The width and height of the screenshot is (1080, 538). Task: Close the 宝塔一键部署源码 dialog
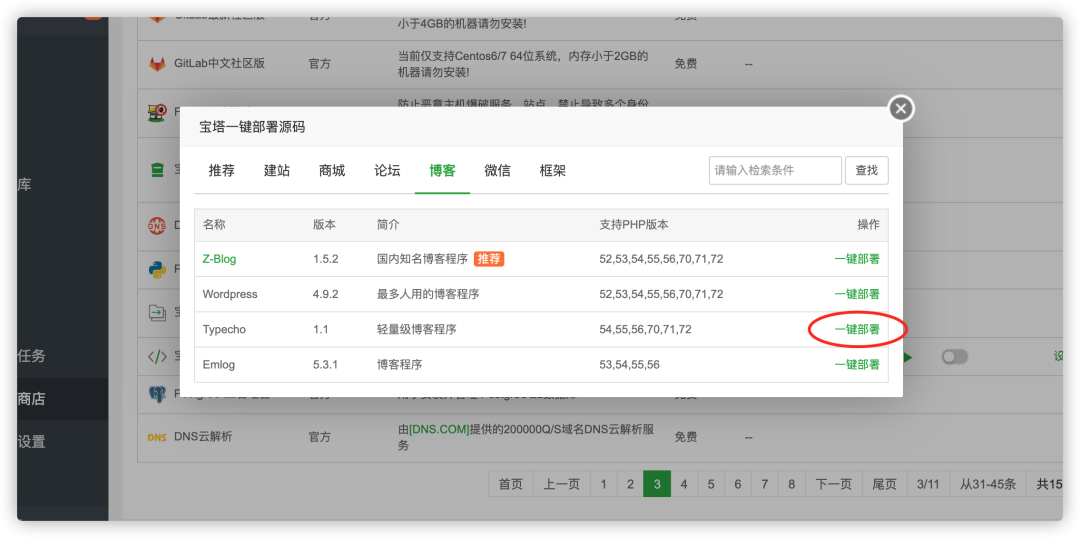901,109
